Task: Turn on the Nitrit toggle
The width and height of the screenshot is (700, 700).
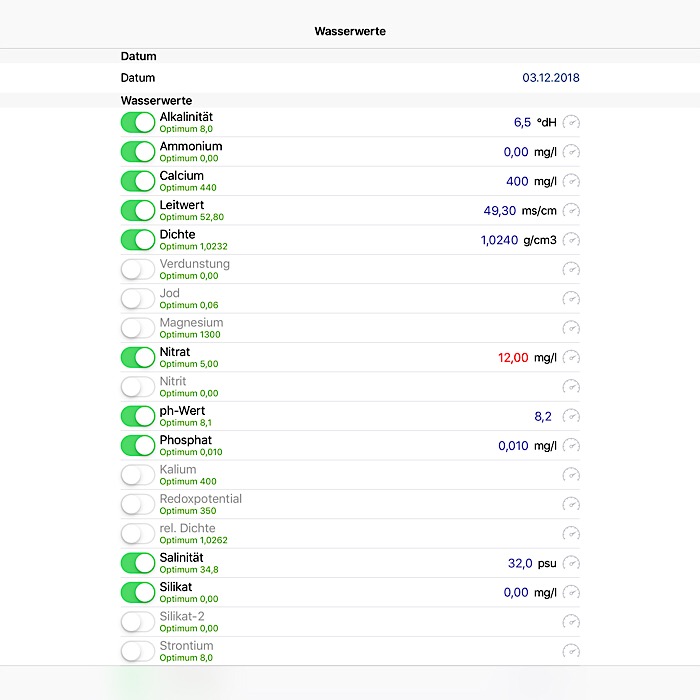Action: pos(138,387)
